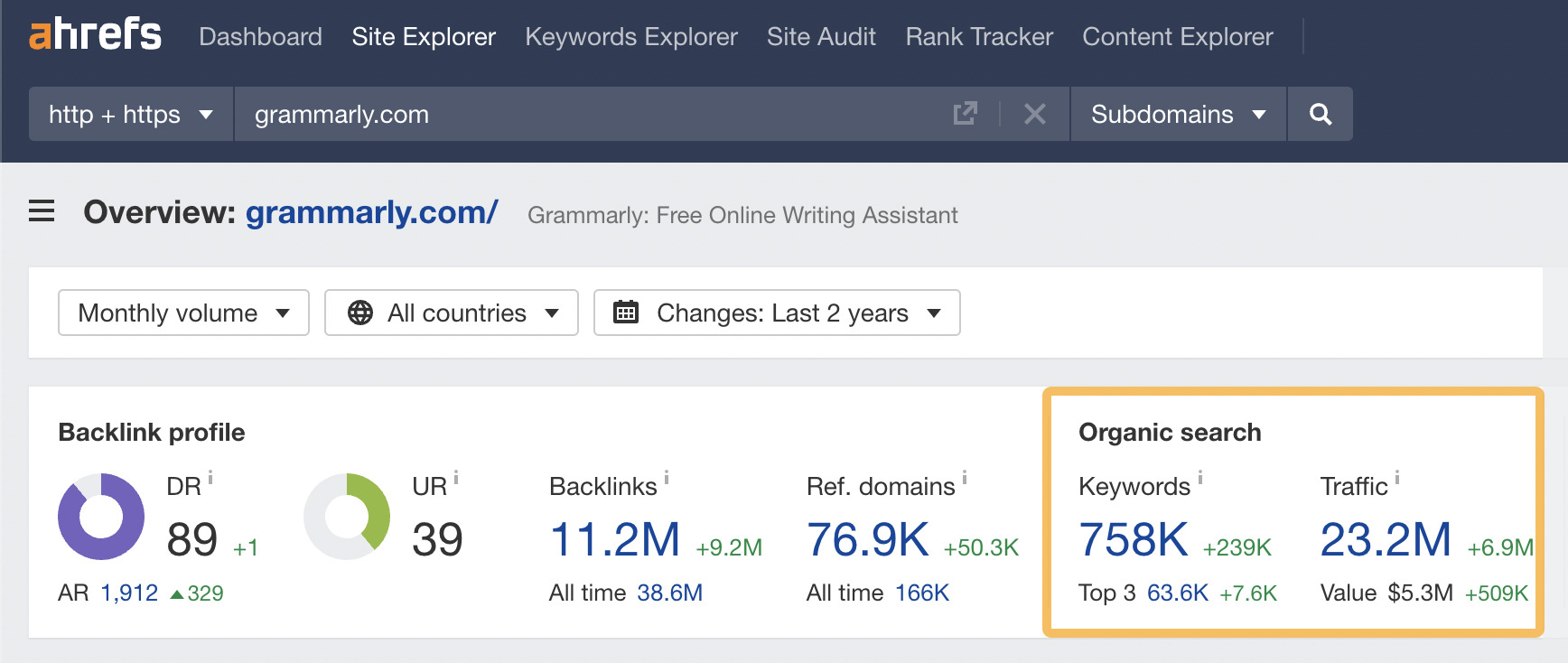
Task: Go to the Dashboard menu
Action: pos(260,37)
